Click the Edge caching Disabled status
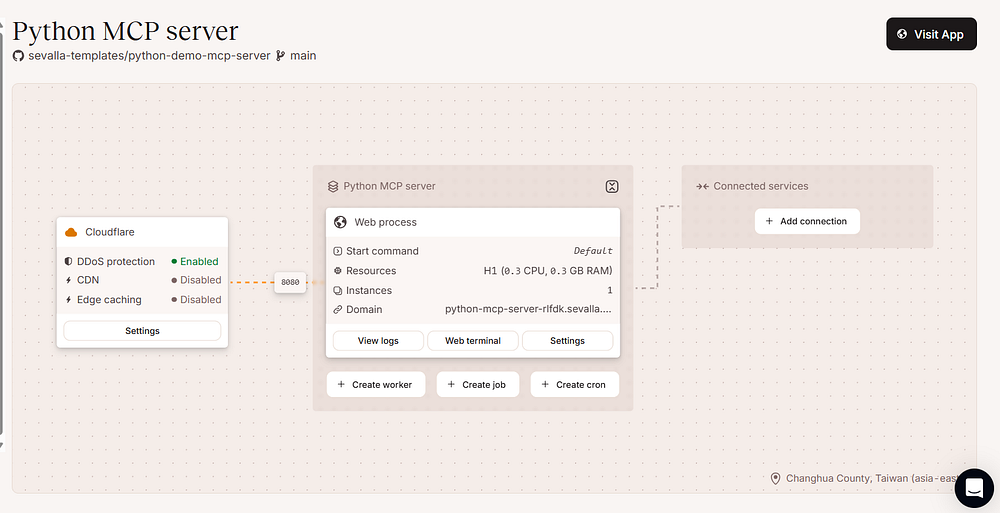Viewport: 1000px width, 513px height. 196,300
